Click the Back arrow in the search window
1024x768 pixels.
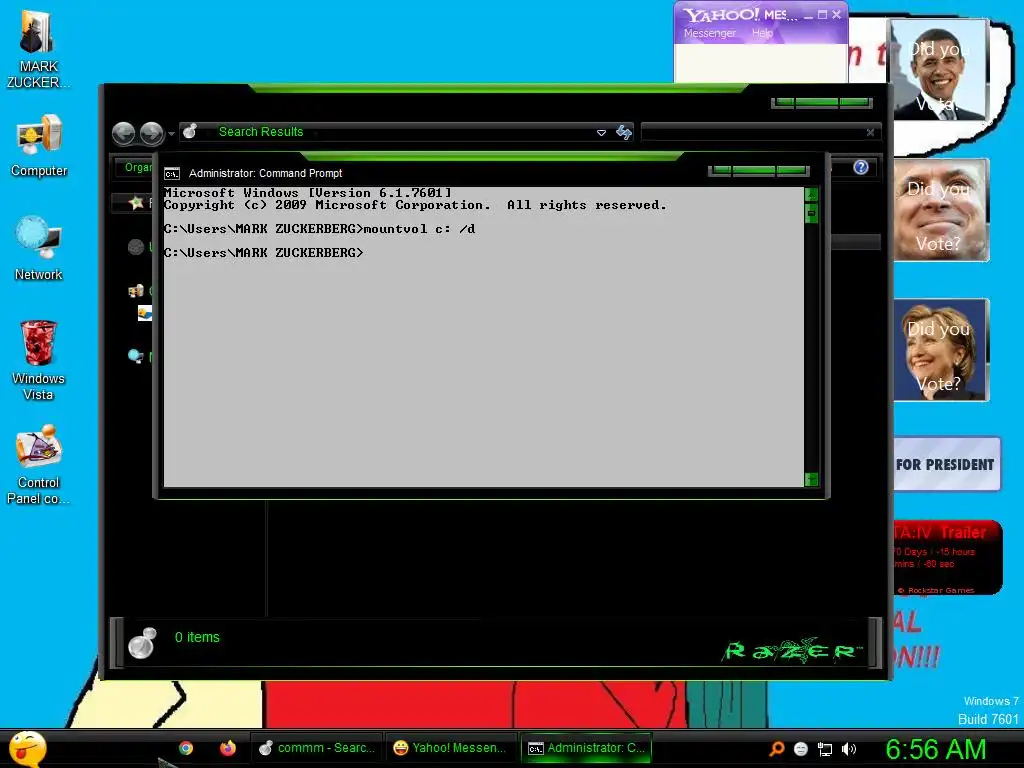(x=123, y=133)
